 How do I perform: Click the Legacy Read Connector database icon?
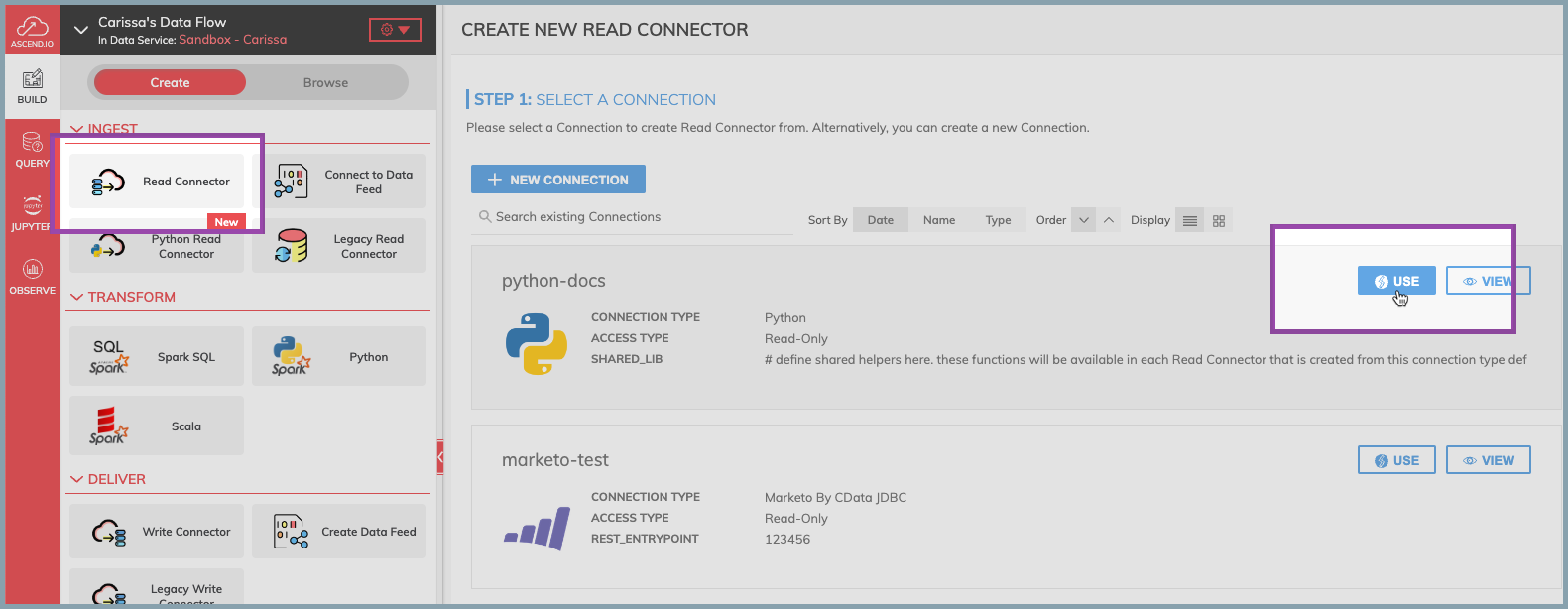291,246
